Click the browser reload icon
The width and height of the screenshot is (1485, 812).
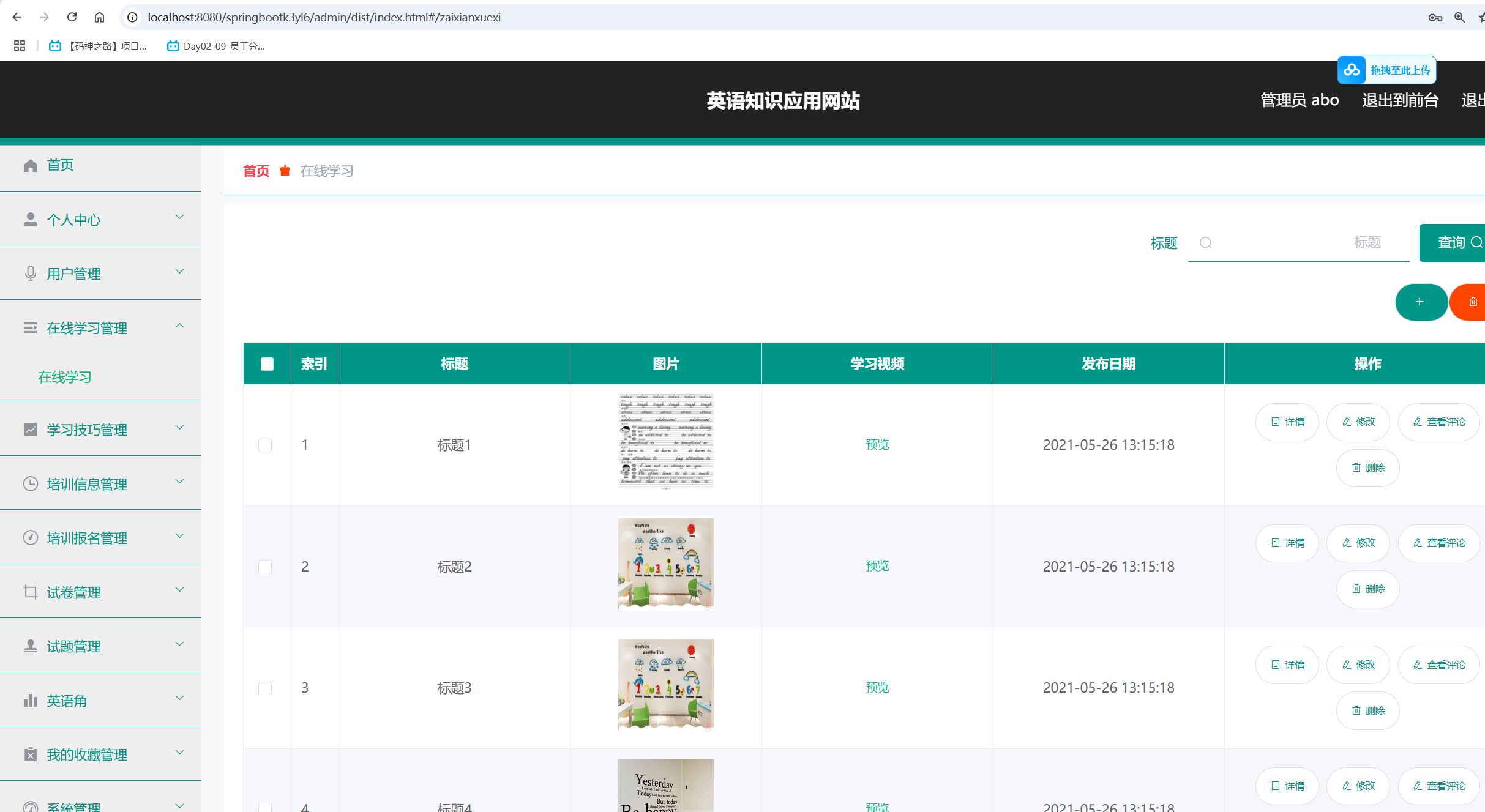point(72,17)
